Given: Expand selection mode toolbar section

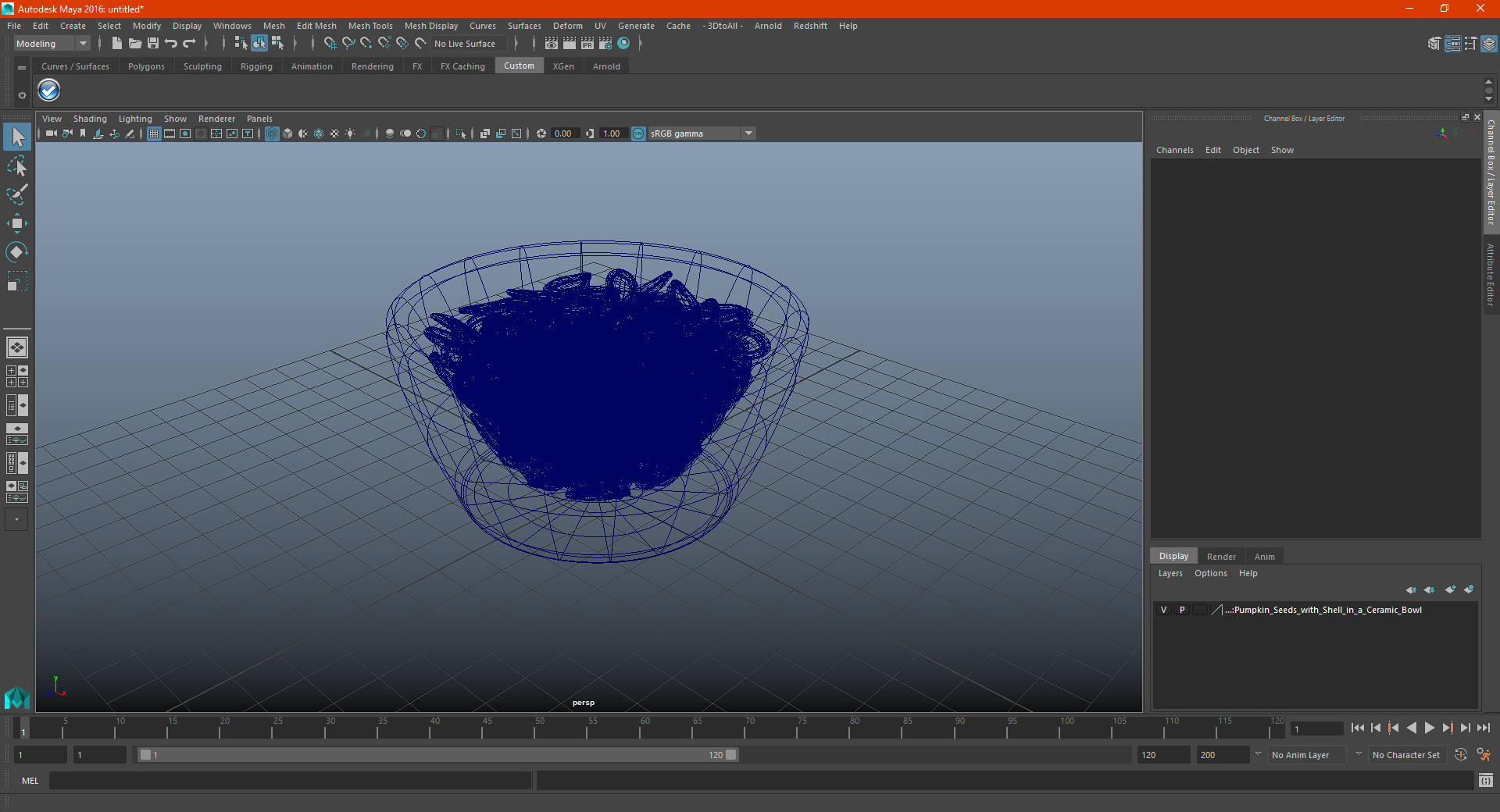Looking at the screenshot, I should (x=295, y=44).
